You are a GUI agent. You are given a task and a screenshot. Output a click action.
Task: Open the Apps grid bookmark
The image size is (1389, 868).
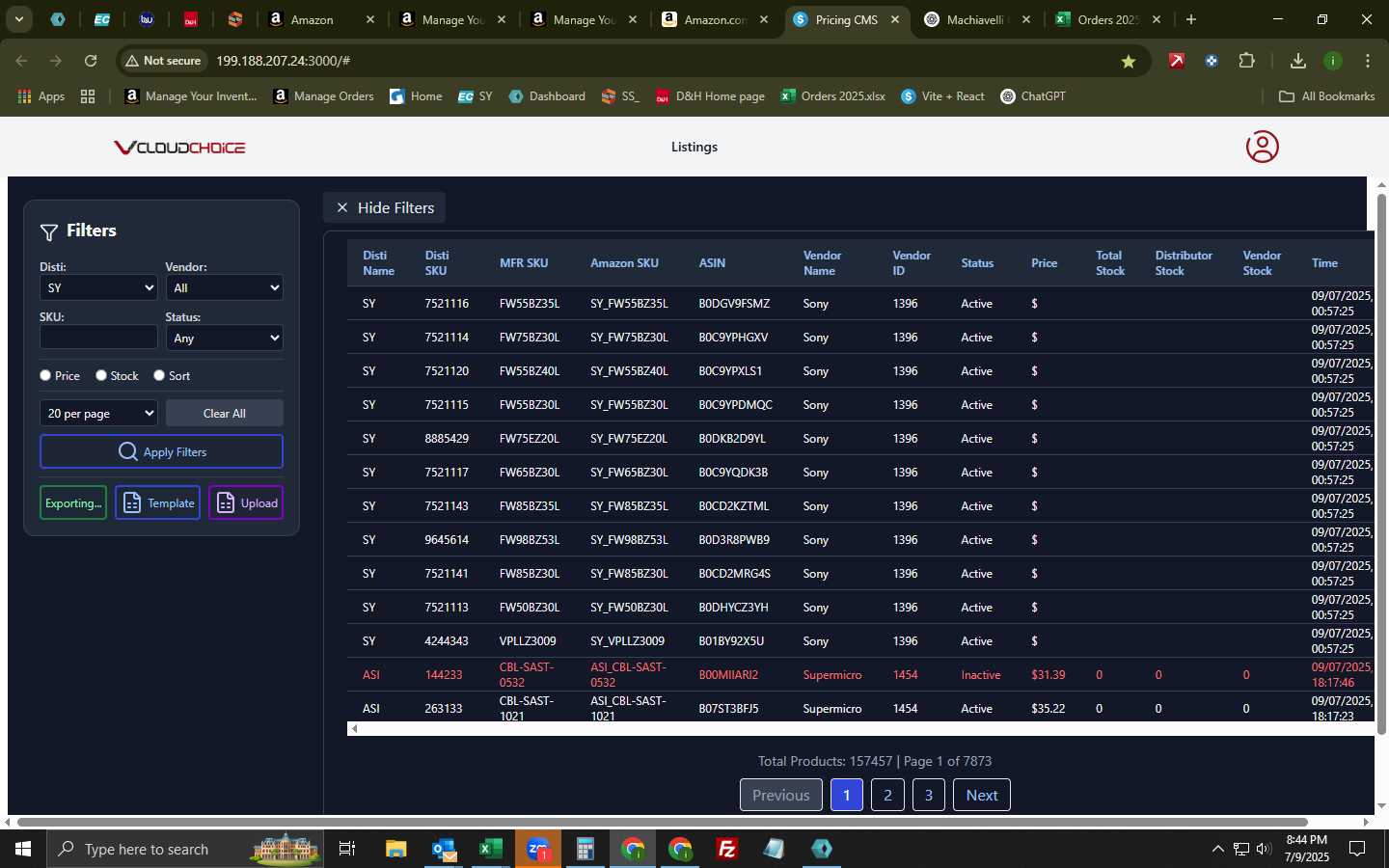pyautogui.click(x=41, y=96)
